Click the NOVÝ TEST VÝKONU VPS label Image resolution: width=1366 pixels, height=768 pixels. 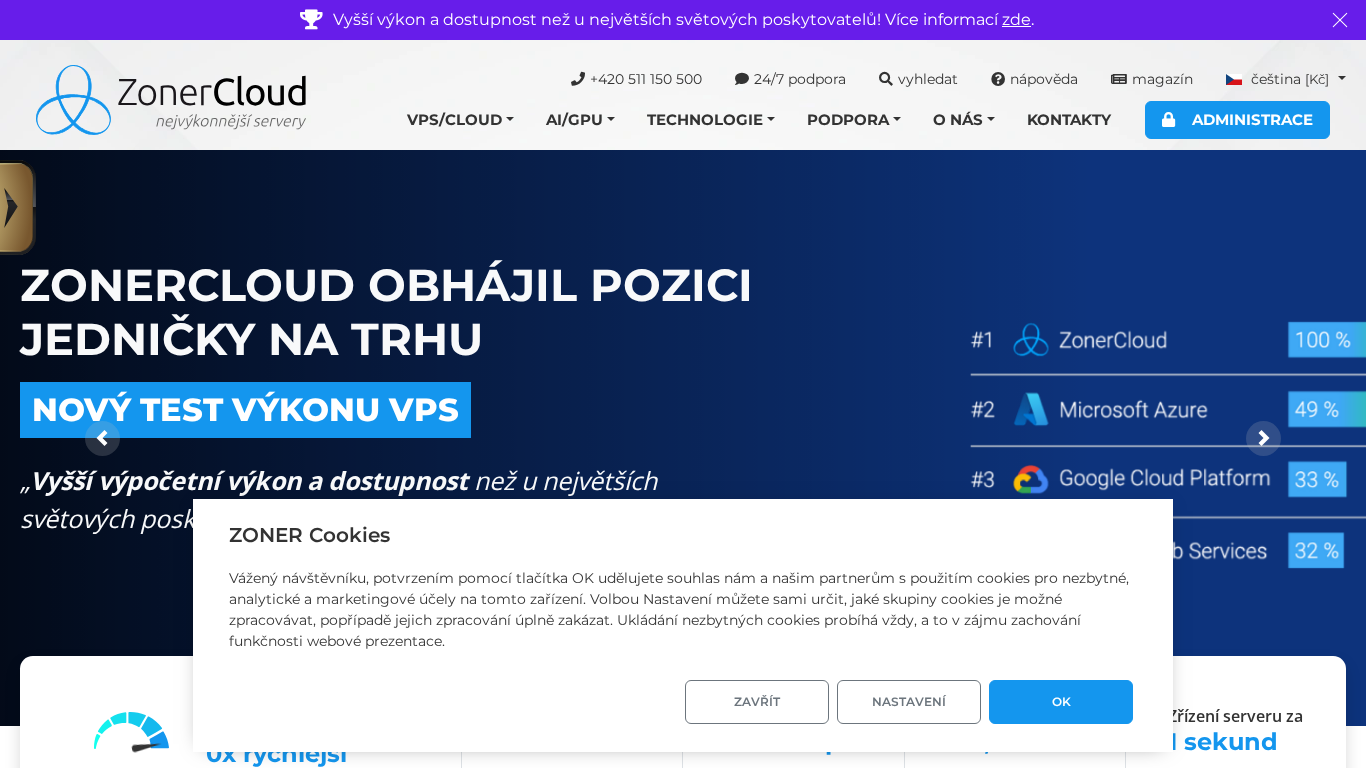pos(245,410)
